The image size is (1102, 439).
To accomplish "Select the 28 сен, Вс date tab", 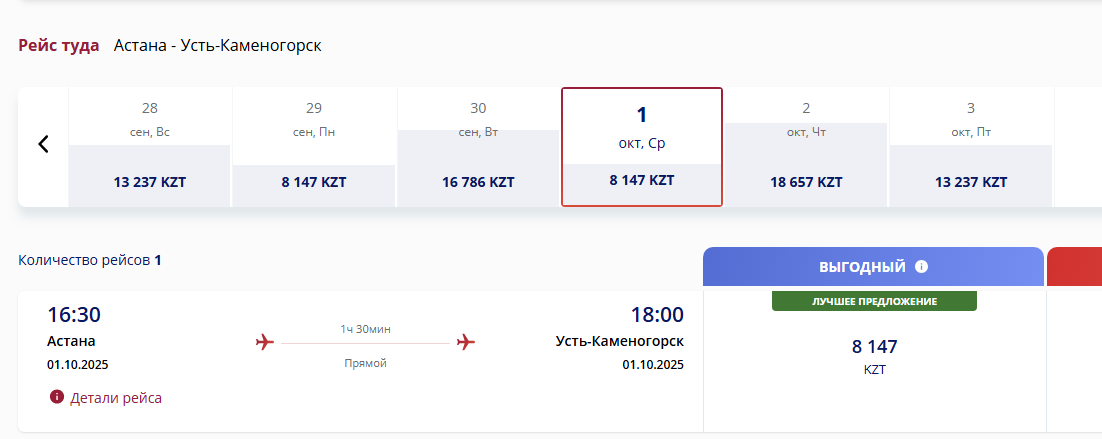I will [150, 147].
